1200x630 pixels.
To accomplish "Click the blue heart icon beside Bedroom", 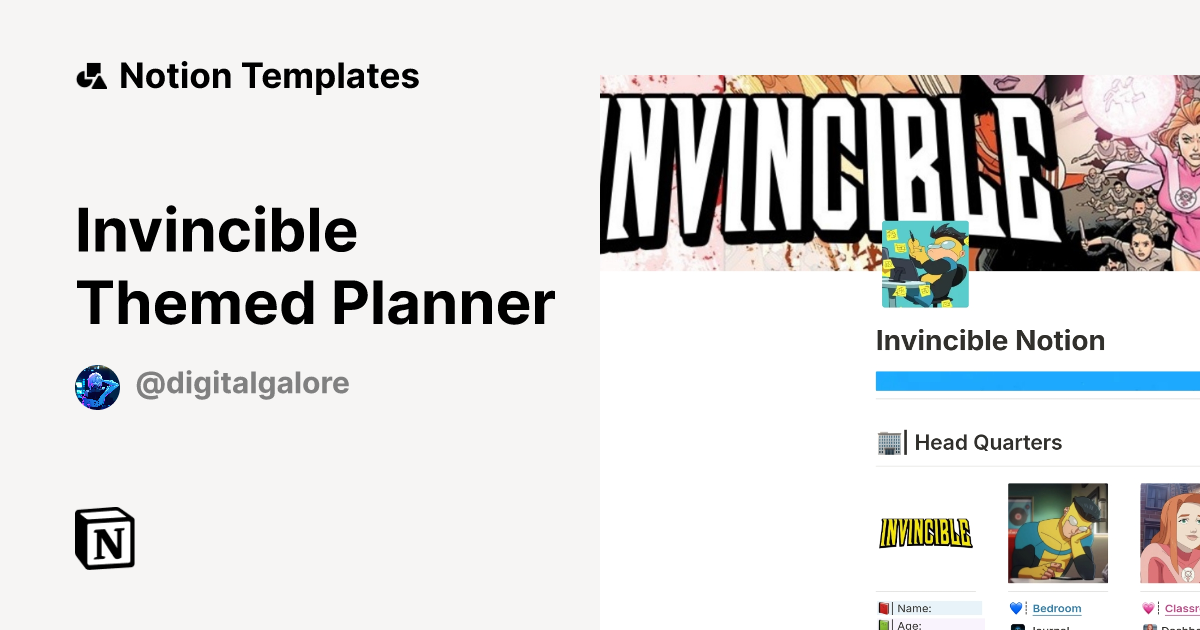I will pyautogui.click(x=1014, y=607).
